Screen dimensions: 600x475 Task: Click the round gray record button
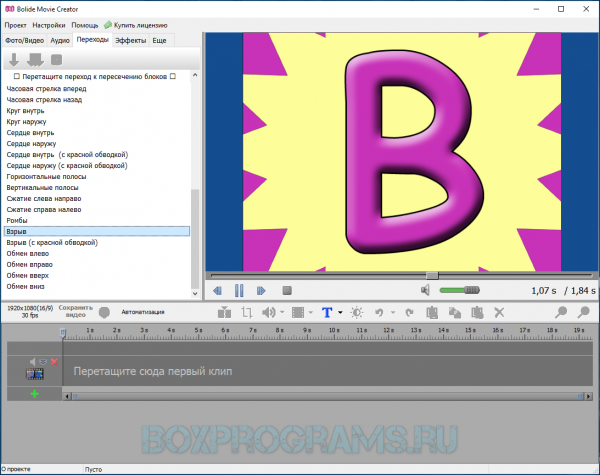(104, 312)
